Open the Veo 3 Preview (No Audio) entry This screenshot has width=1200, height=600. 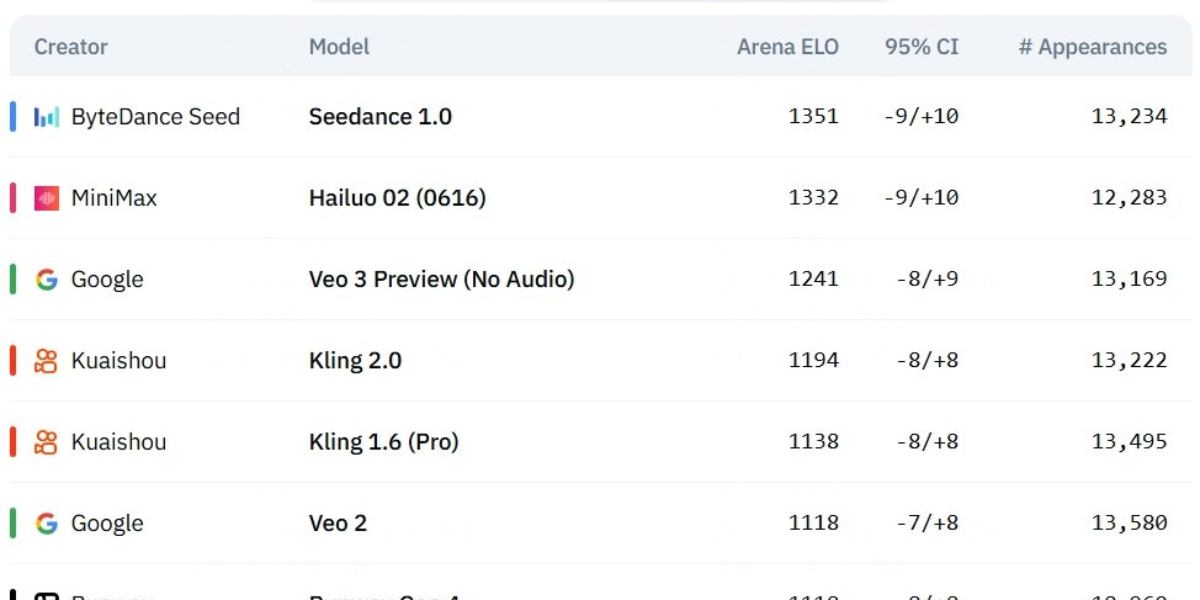(442, 280)
